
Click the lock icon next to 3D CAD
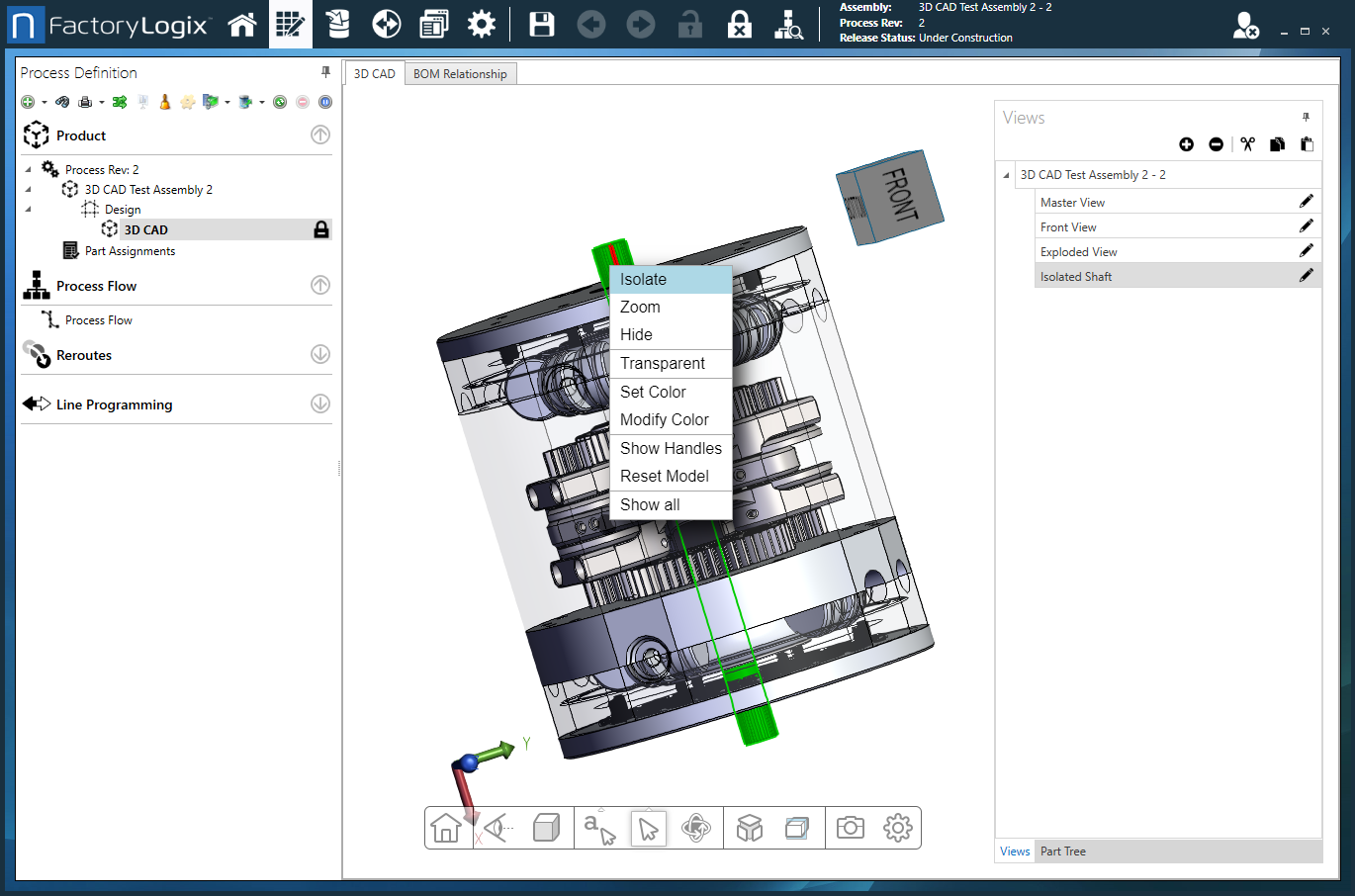coord(319,228)
